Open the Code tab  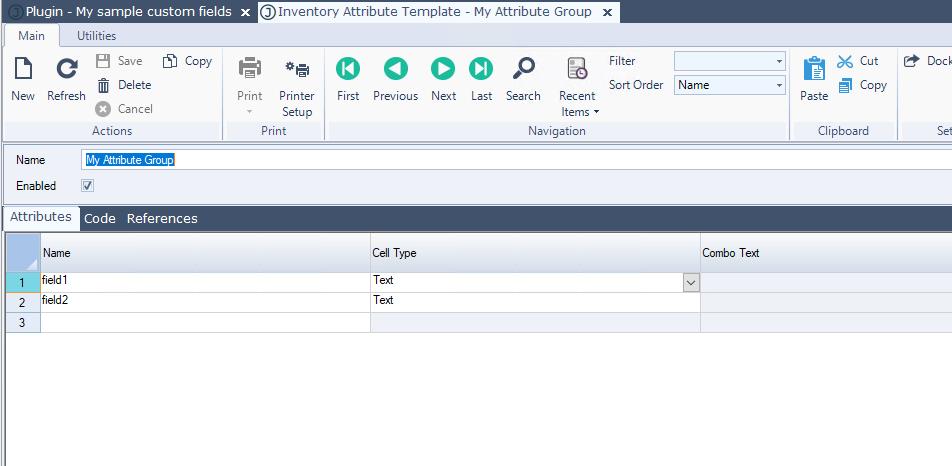pos(99,218)
